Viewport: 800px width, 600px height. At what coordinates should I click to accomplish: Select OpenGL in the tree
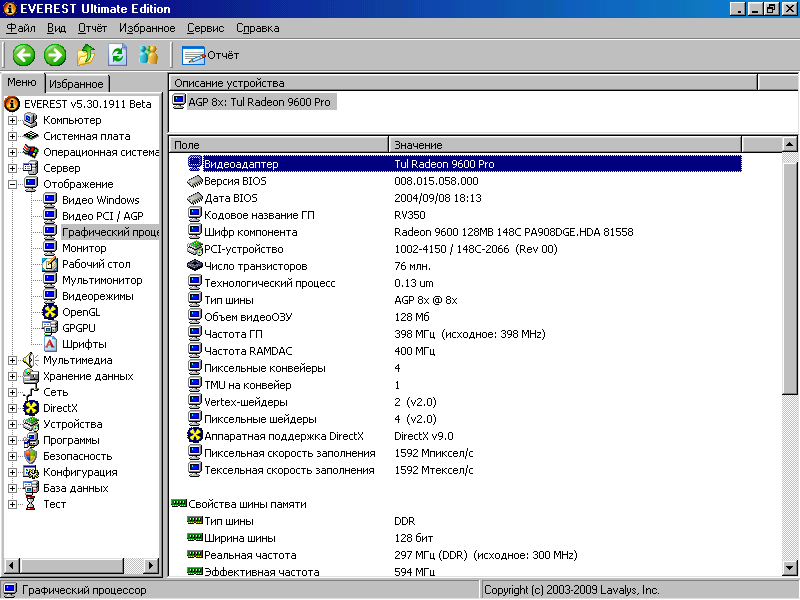[80, 312]
